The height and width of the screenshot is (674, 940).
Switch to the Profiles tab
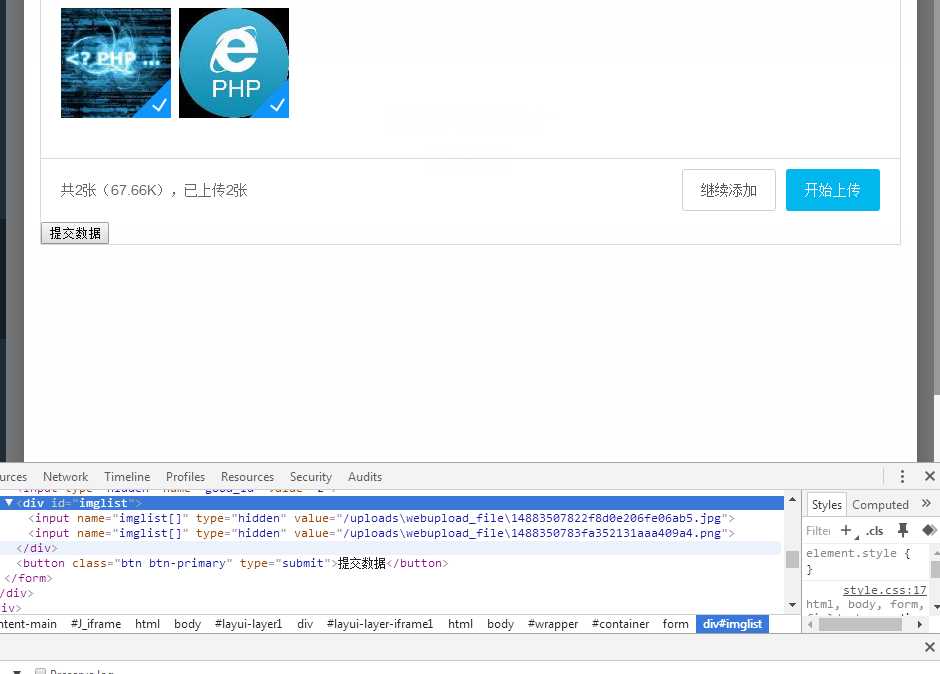click(185, 477)
